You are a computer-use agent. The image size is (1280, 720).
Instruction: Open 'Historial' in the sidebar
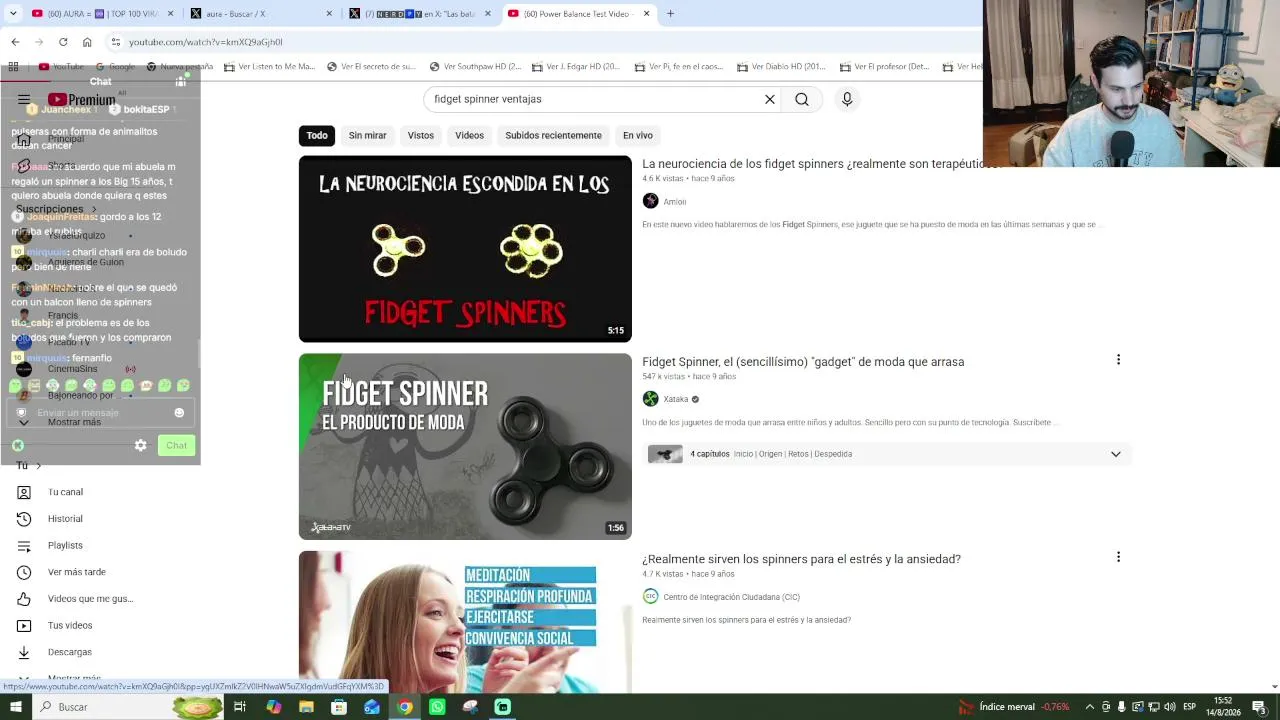point(65,519)
